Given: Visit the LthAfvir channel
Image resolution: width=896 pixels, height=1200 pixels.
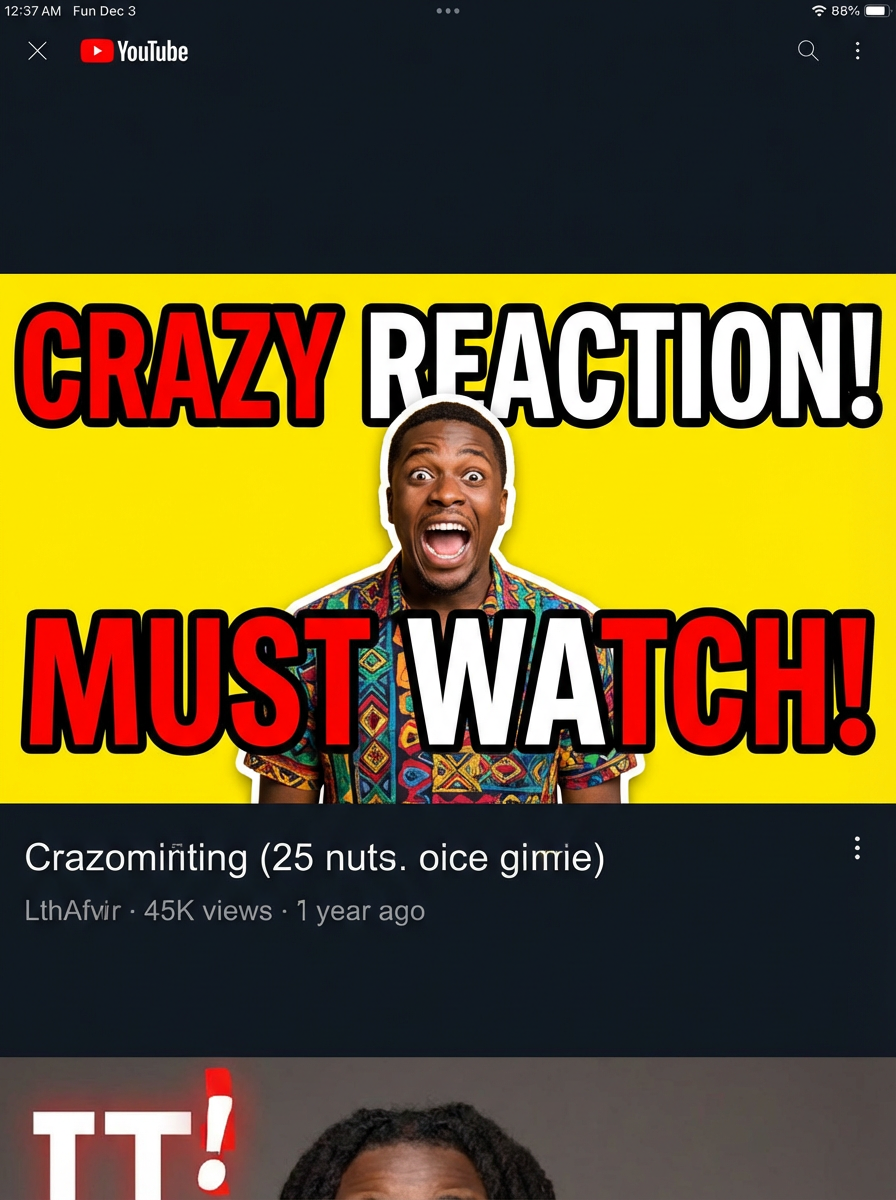Looking at the screenshot, I should (72, 911).
